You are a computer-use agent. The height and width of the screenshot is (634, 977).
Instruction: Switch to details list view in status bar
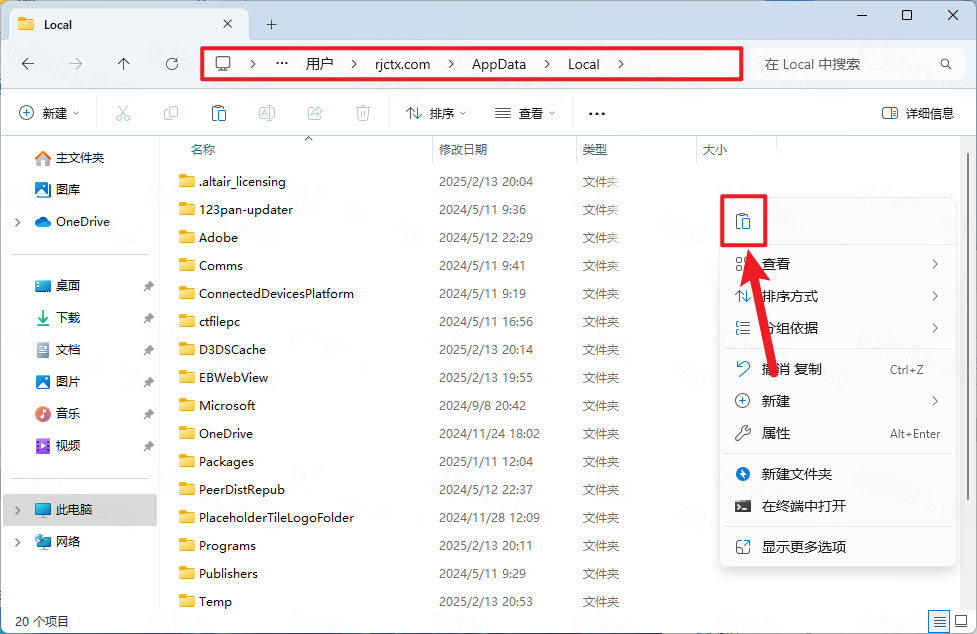pos(939,621)
